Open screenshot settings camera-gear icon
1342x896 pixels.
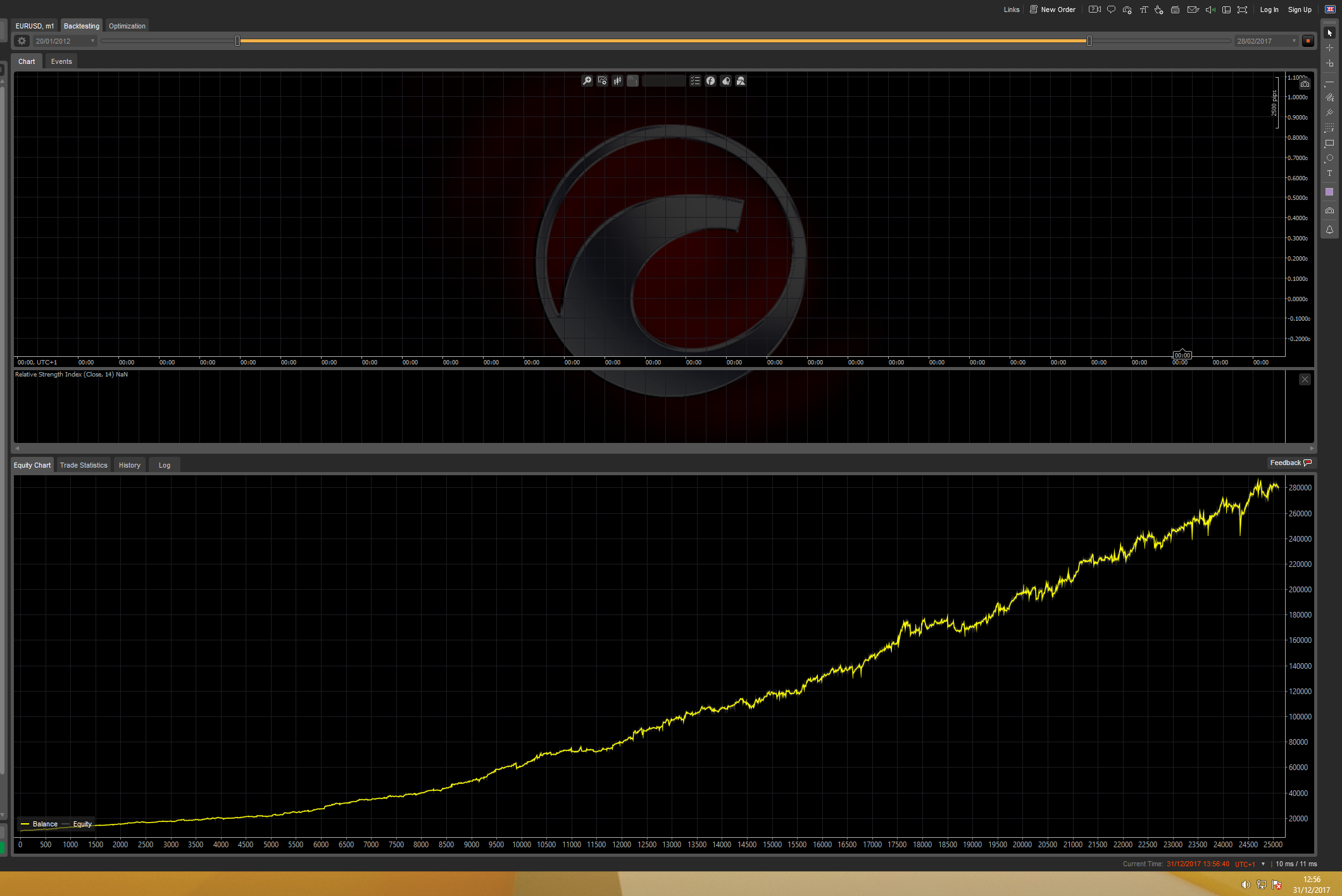tap(1127, 9)
